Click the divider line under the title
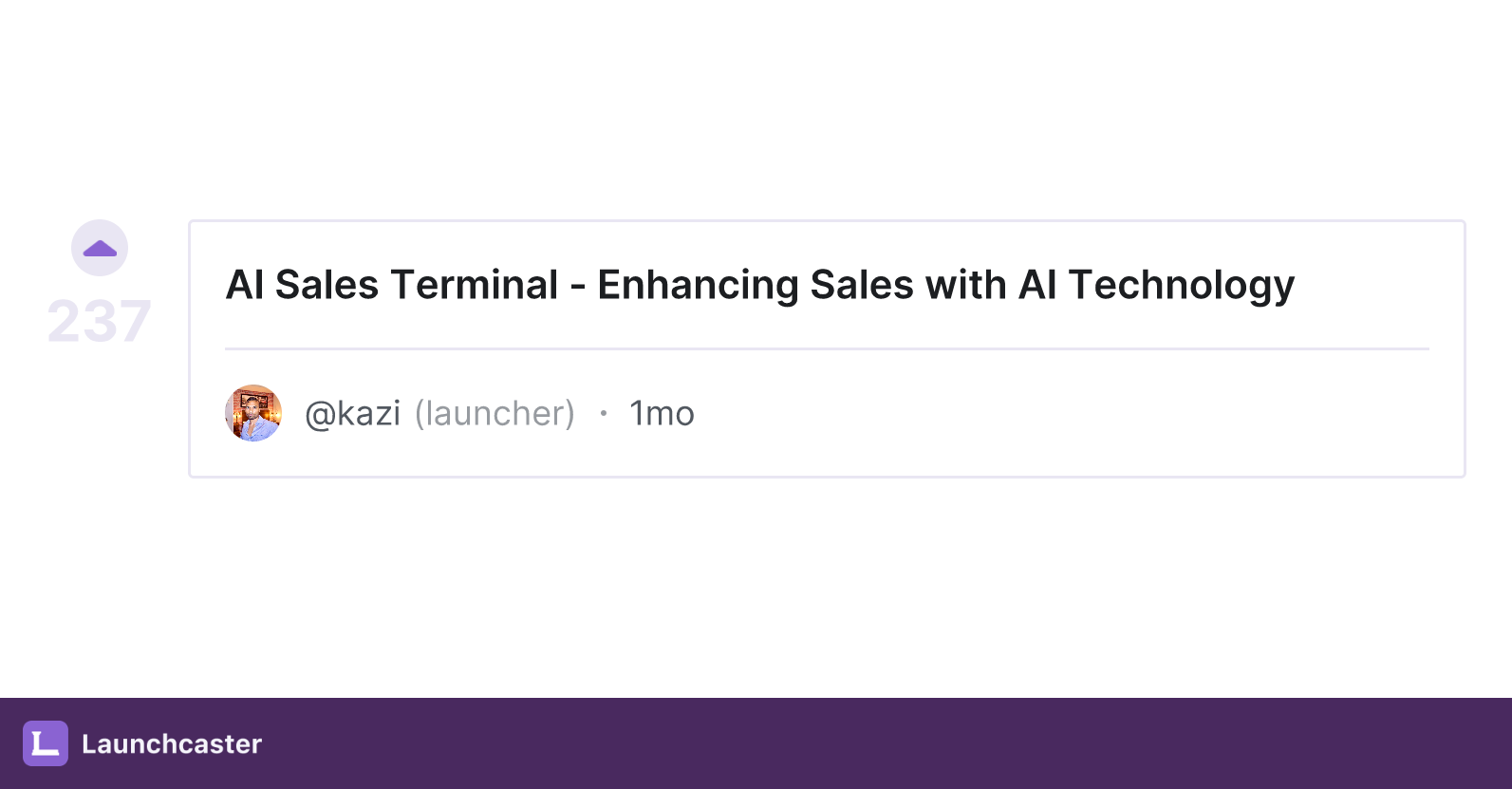Image resolution: width=1512 pixels, height=789 pixels. click(827, 348)
